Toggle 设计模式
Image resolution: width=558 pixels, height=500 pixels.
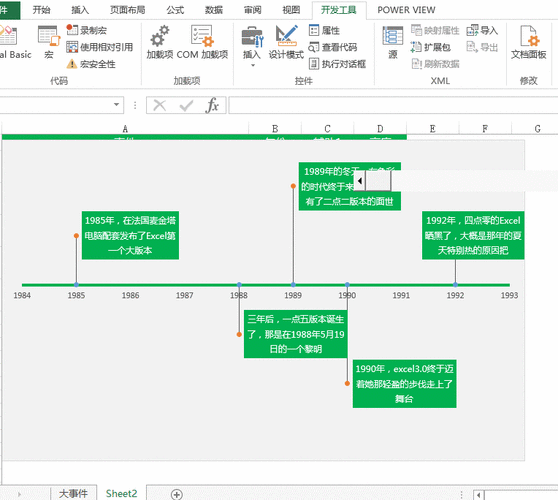286,42
